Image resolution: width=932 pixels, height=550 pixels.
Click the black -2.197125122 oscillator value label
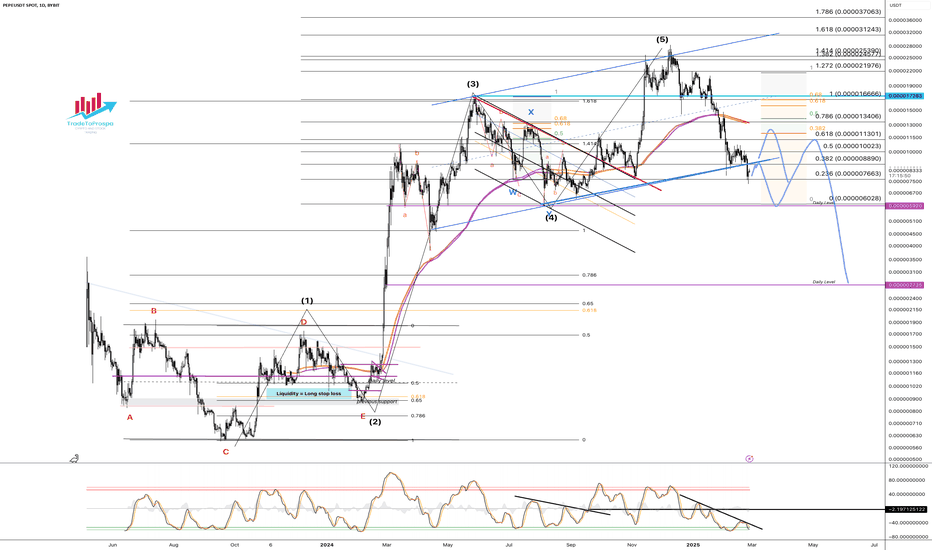pyautogui.click(x=906, y=510)
